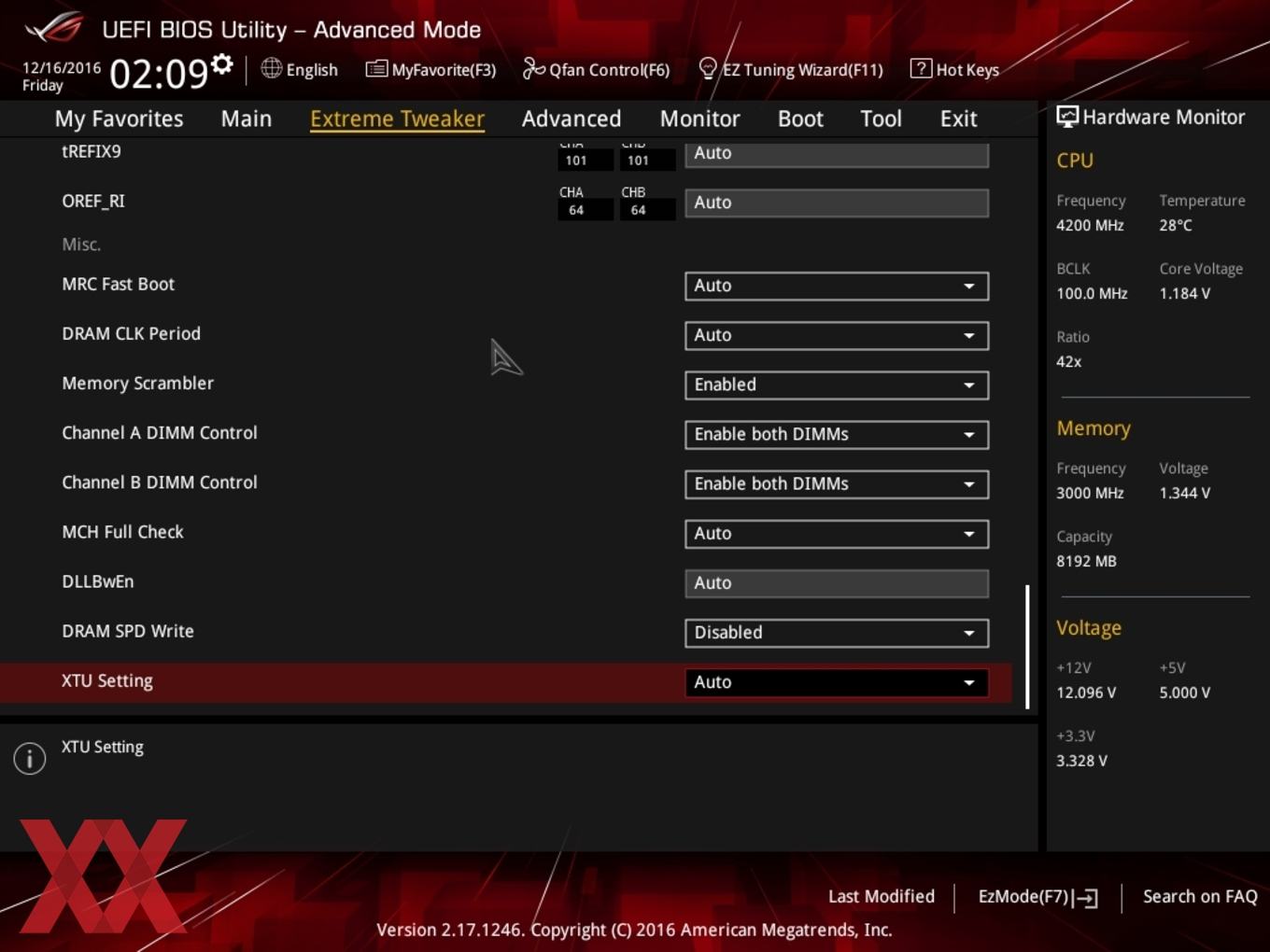Open the clock settings gear icon
The image size is (1270, 952).
click(x=222, y=64)
